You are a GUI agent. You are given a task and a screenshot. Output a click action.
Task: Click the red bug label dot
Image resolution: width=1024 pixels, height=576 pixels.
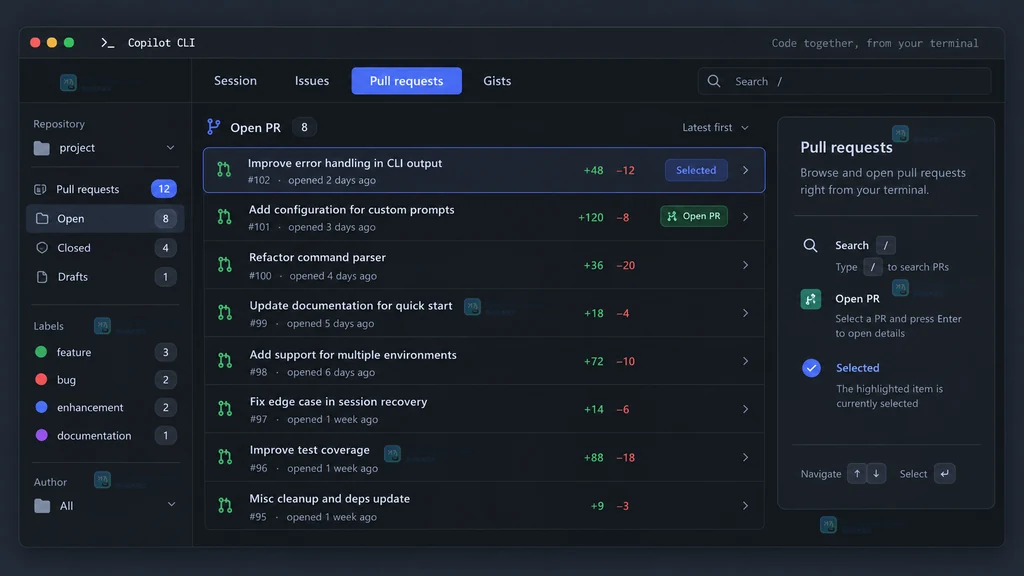point(41,379)
